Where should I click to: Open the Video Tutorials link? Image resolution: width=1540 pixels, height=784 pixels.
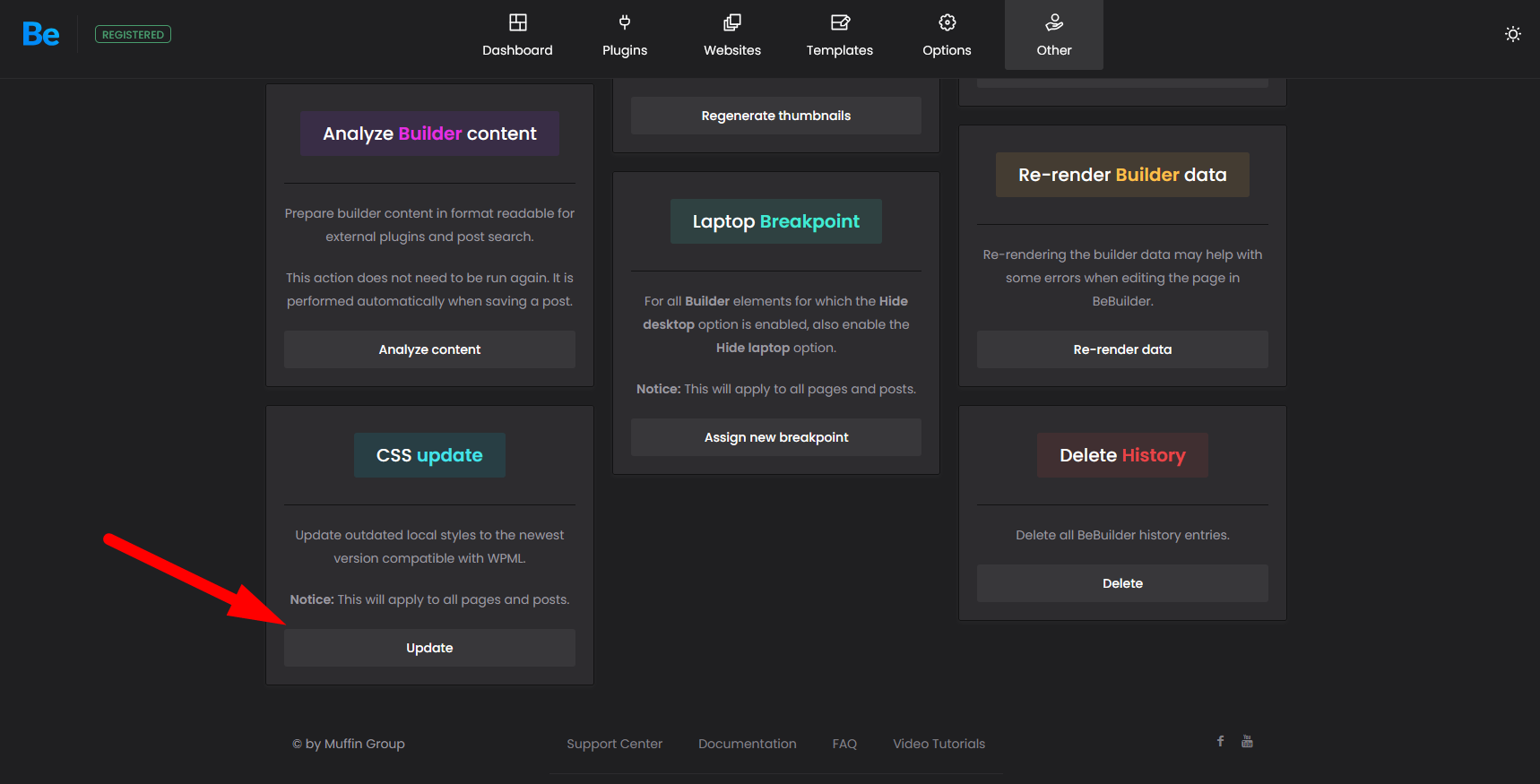pos(939,744)
